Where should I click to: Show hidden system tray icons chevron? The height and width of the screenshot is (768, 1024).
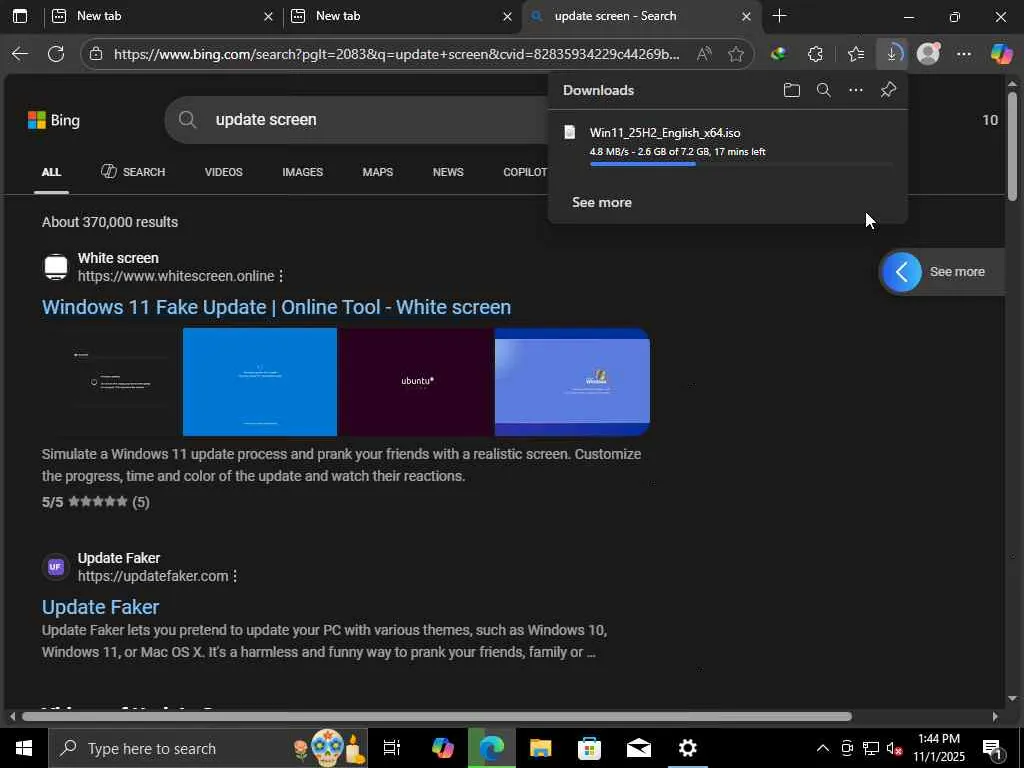click(x=823, y=748)
